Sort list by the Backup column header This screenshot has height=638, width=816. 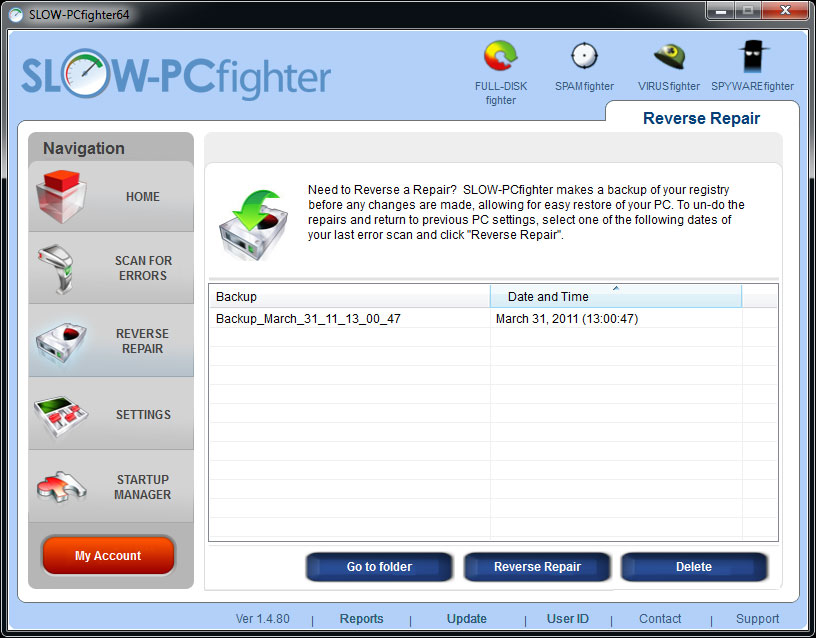pyautogui.click(x=348, y=296)
